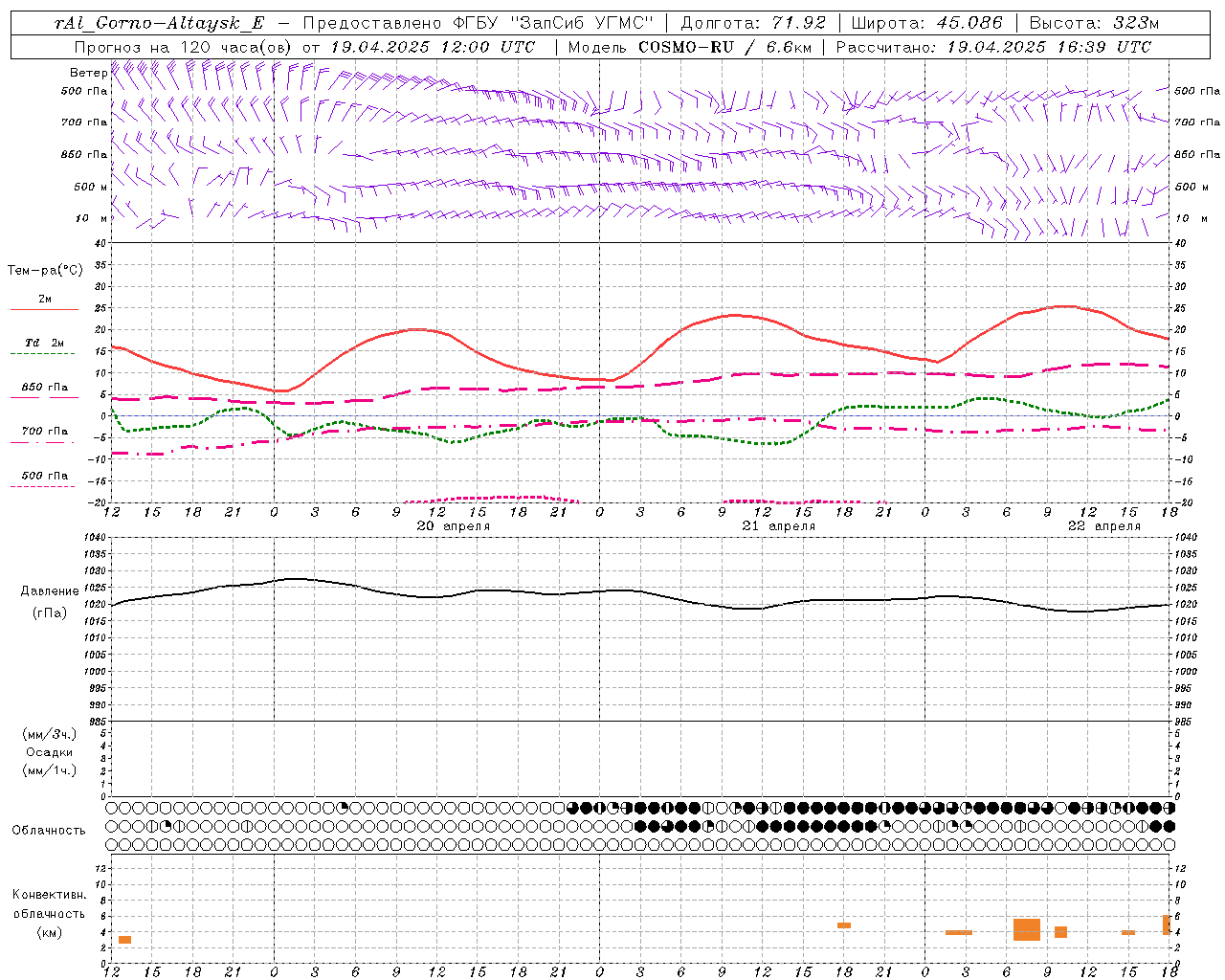1225x980 pixels.
Task: Click the "Рассчитано: 19.04.2025 16:39 UTC" timestamp
Action: point(993,47)
